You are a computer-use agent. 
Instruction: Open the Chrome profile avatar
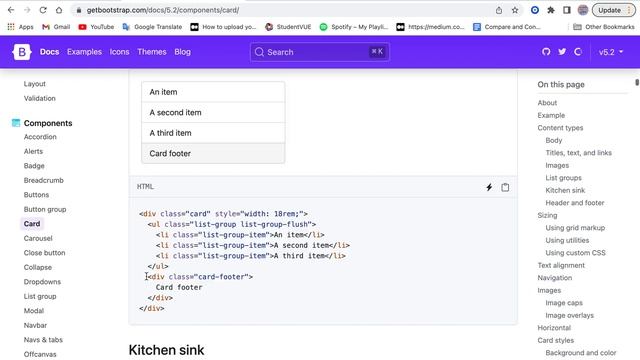click(583, 10)
